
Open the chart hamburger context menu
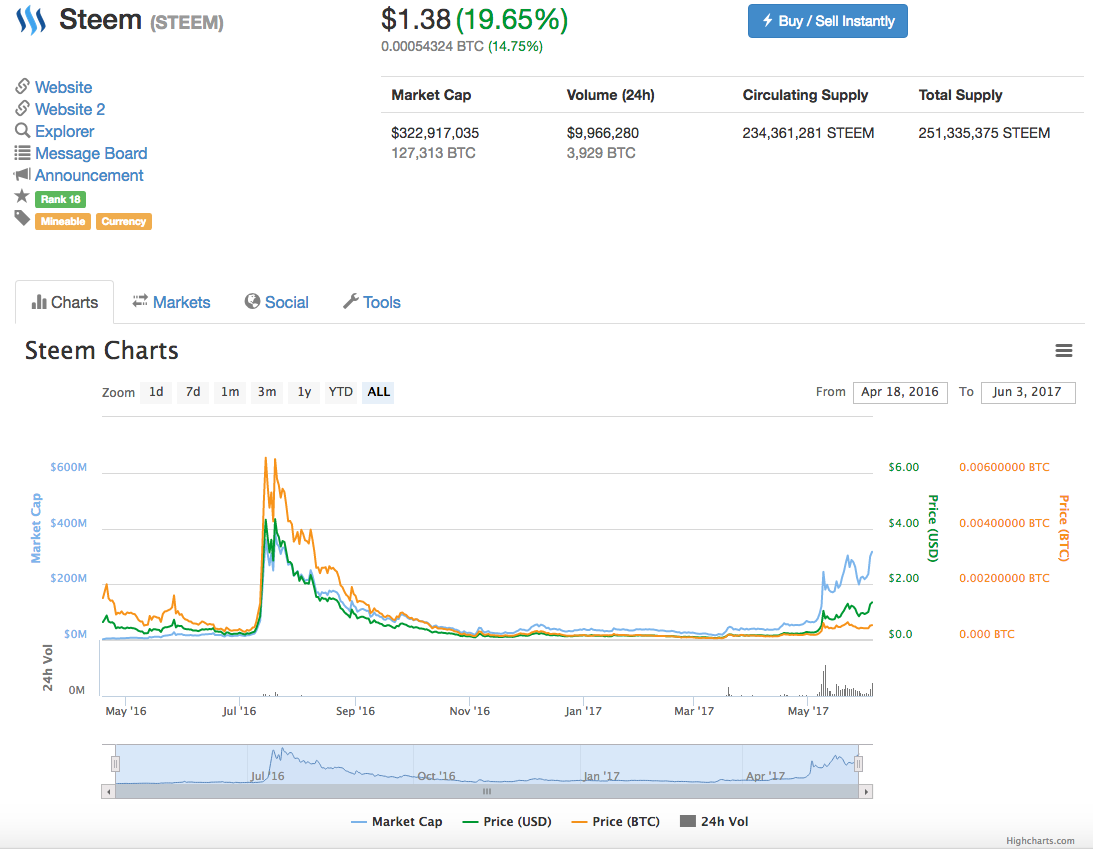tap(1063, 351)
